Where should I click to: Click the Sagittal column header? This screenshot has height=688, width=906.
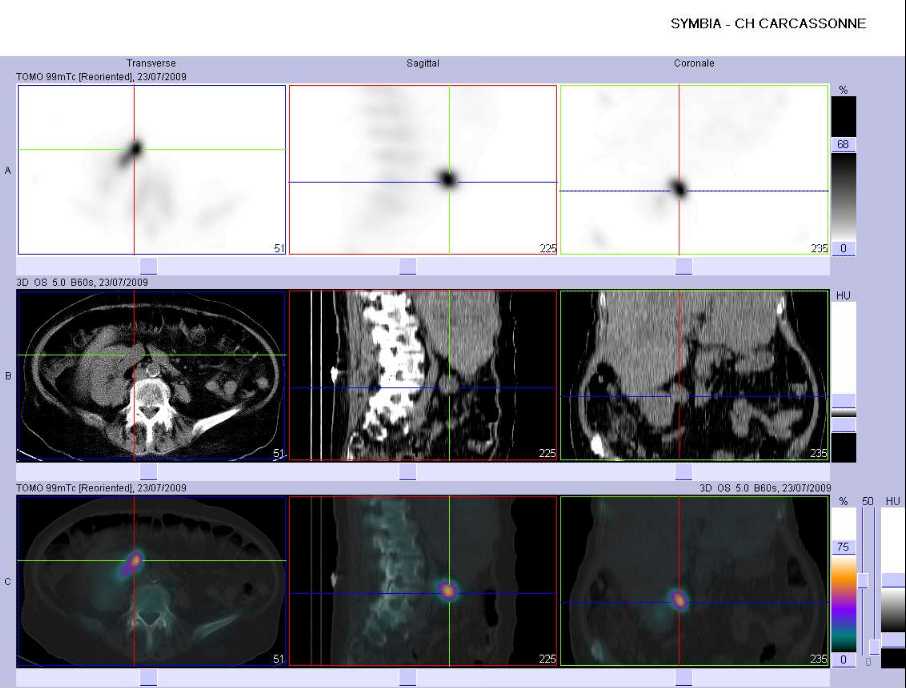422,63
